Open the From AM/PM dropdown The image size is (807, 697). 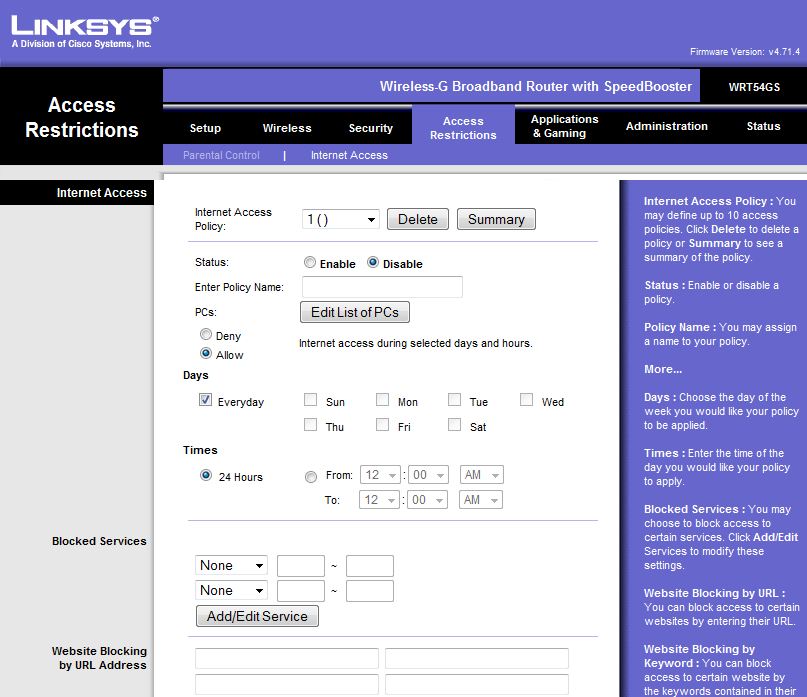coord(481,475)
